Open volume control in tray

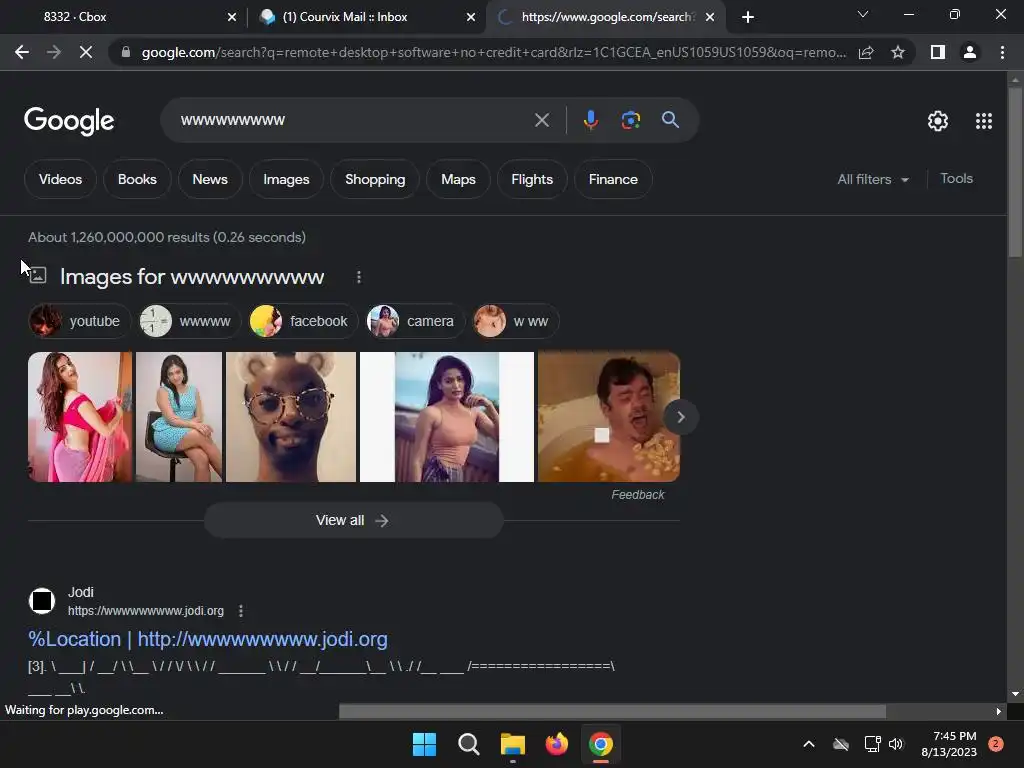(x=896, y=744)
